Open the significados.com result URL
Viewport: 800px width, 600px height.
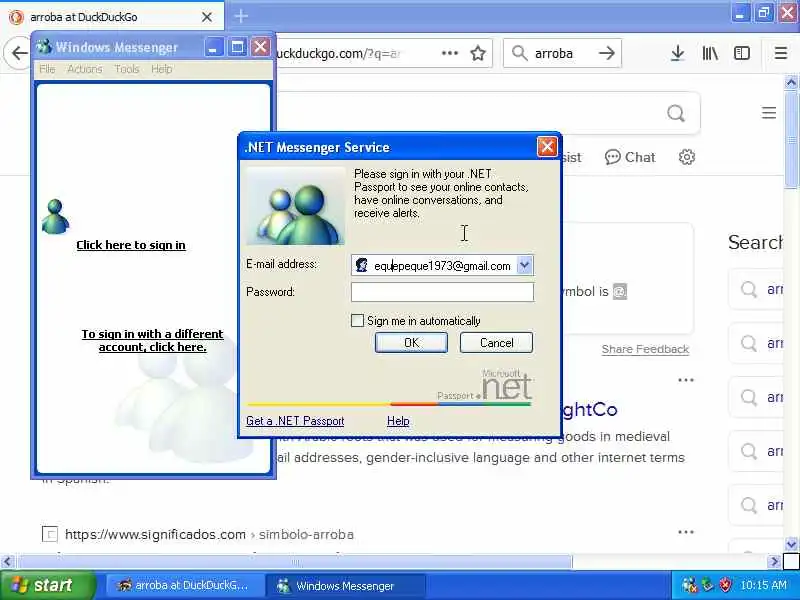point(209,534)
